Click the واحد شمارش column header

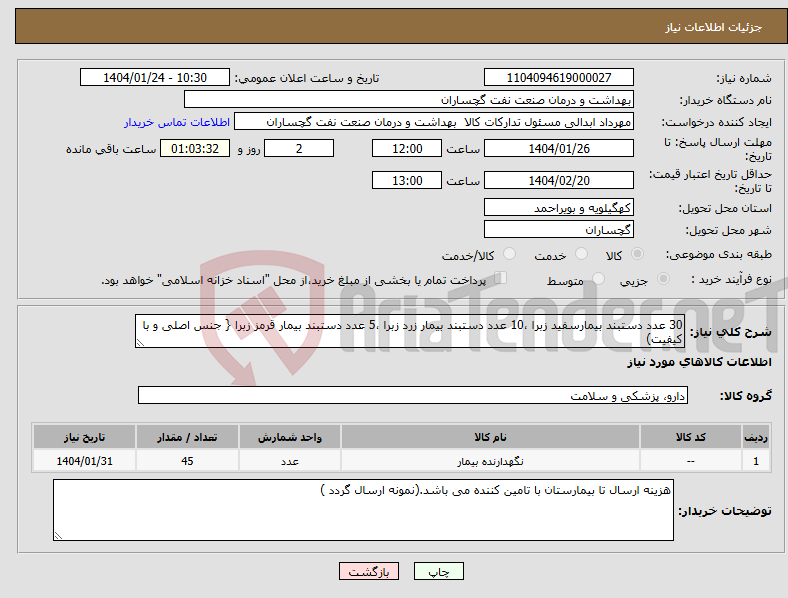pyautogui.click(x=290, y=437)
